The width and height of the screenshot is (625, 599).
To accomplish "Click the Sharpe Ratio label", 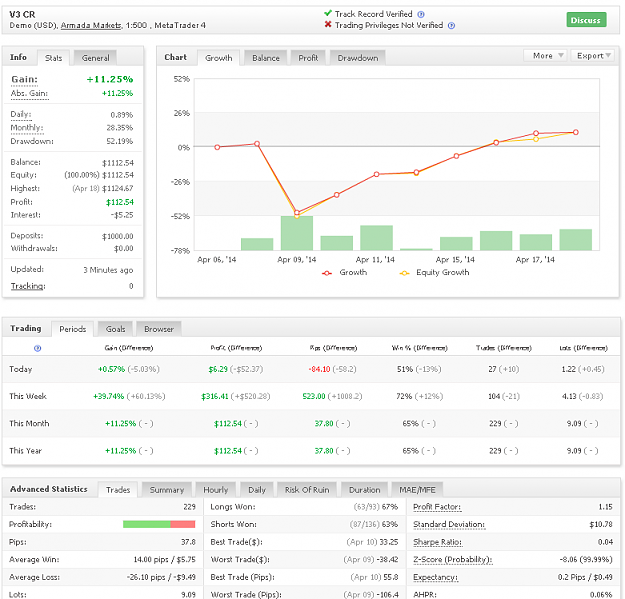I will (x=437, y=542).
